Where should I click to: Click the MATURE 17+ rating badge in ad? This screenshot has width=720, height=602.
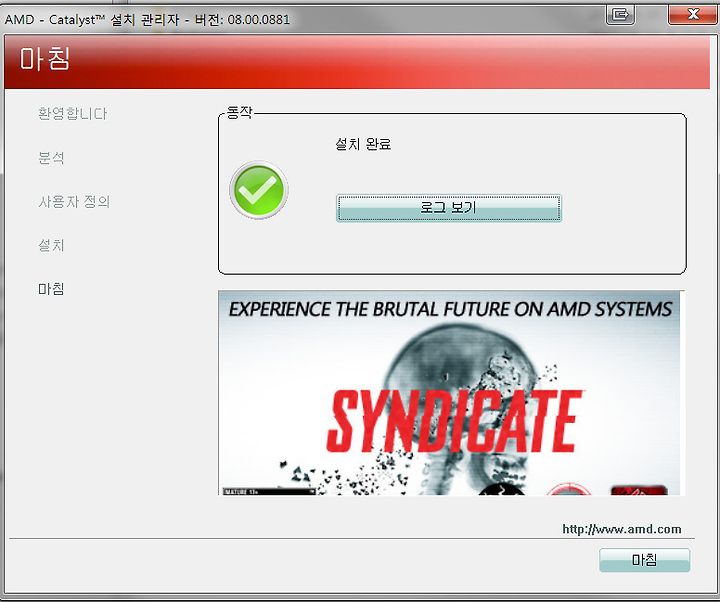pyautogui.click(x=269, y=491)
